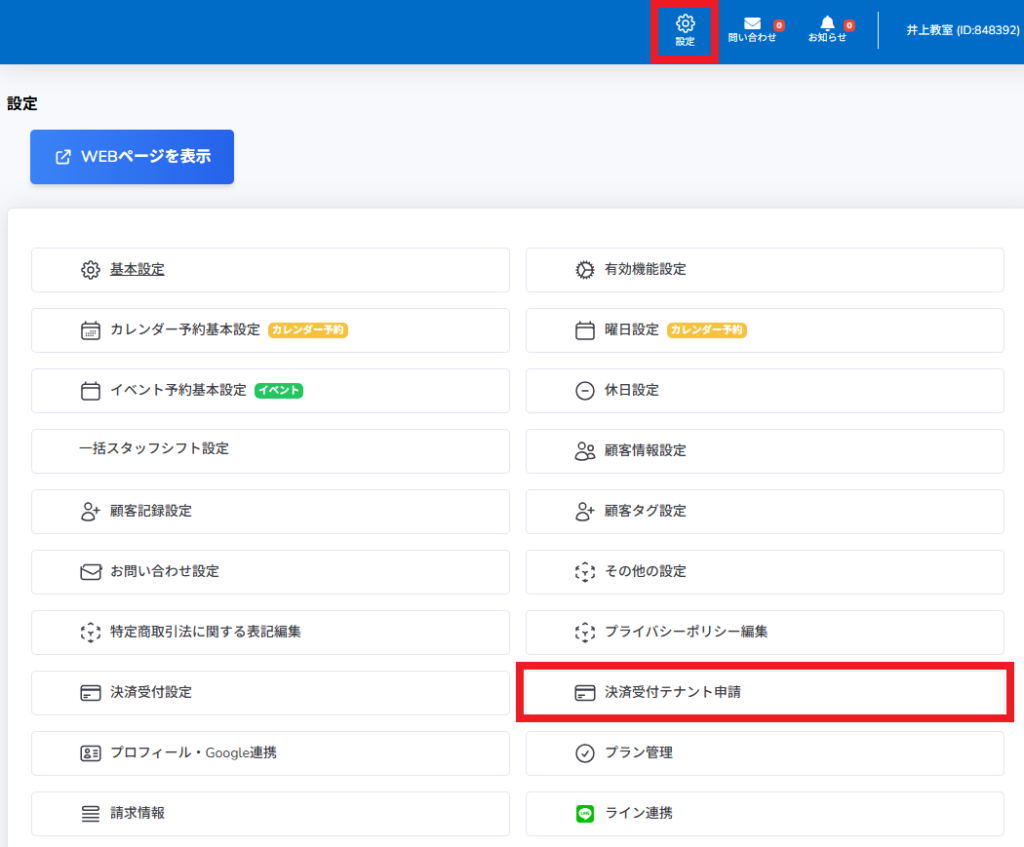Click the people icon for 顧客情報設定
1024x847 pixels.
pos(585,451)
